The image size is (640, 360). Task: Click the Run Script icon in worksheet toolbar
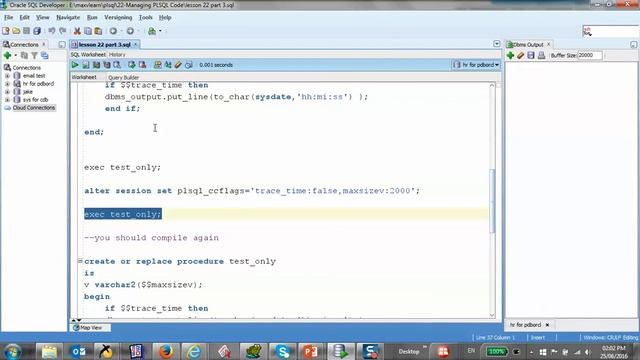point(86,65)
